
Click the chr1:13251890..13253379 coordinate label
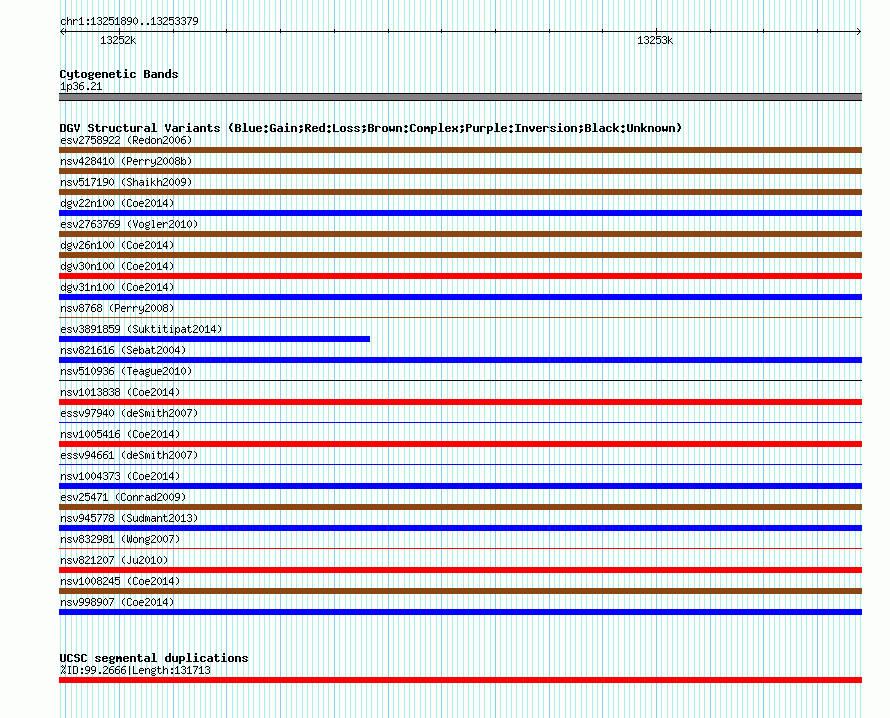click(129, 21)
